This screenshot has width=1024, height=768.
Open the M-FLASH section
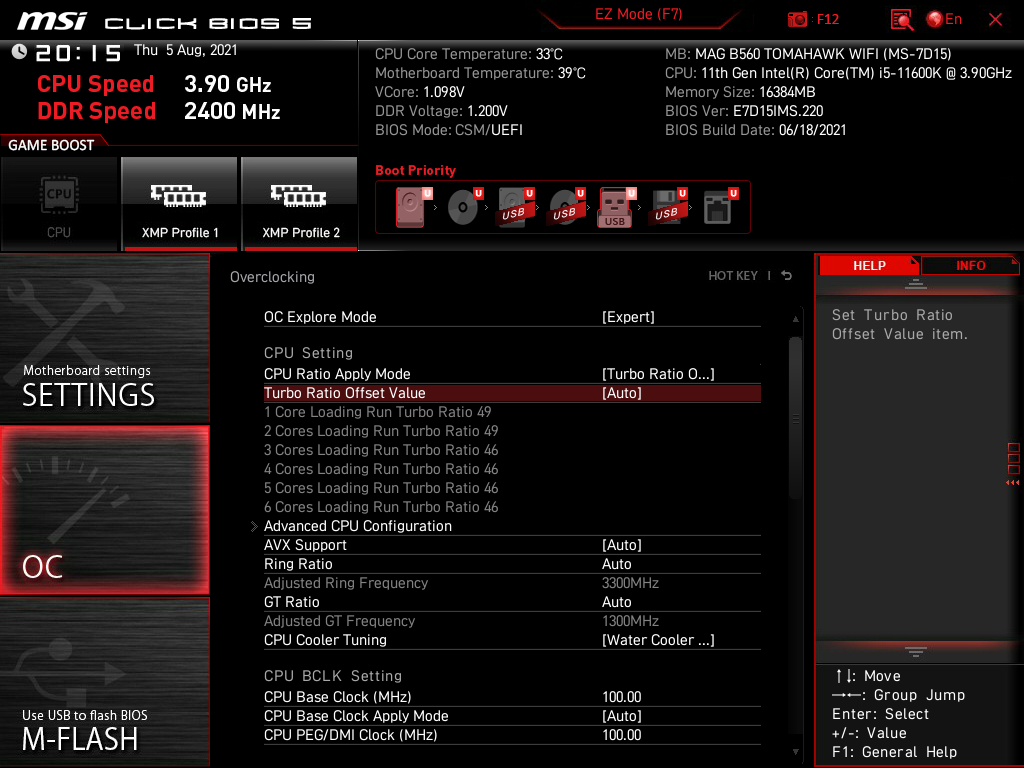click(104, 682)
